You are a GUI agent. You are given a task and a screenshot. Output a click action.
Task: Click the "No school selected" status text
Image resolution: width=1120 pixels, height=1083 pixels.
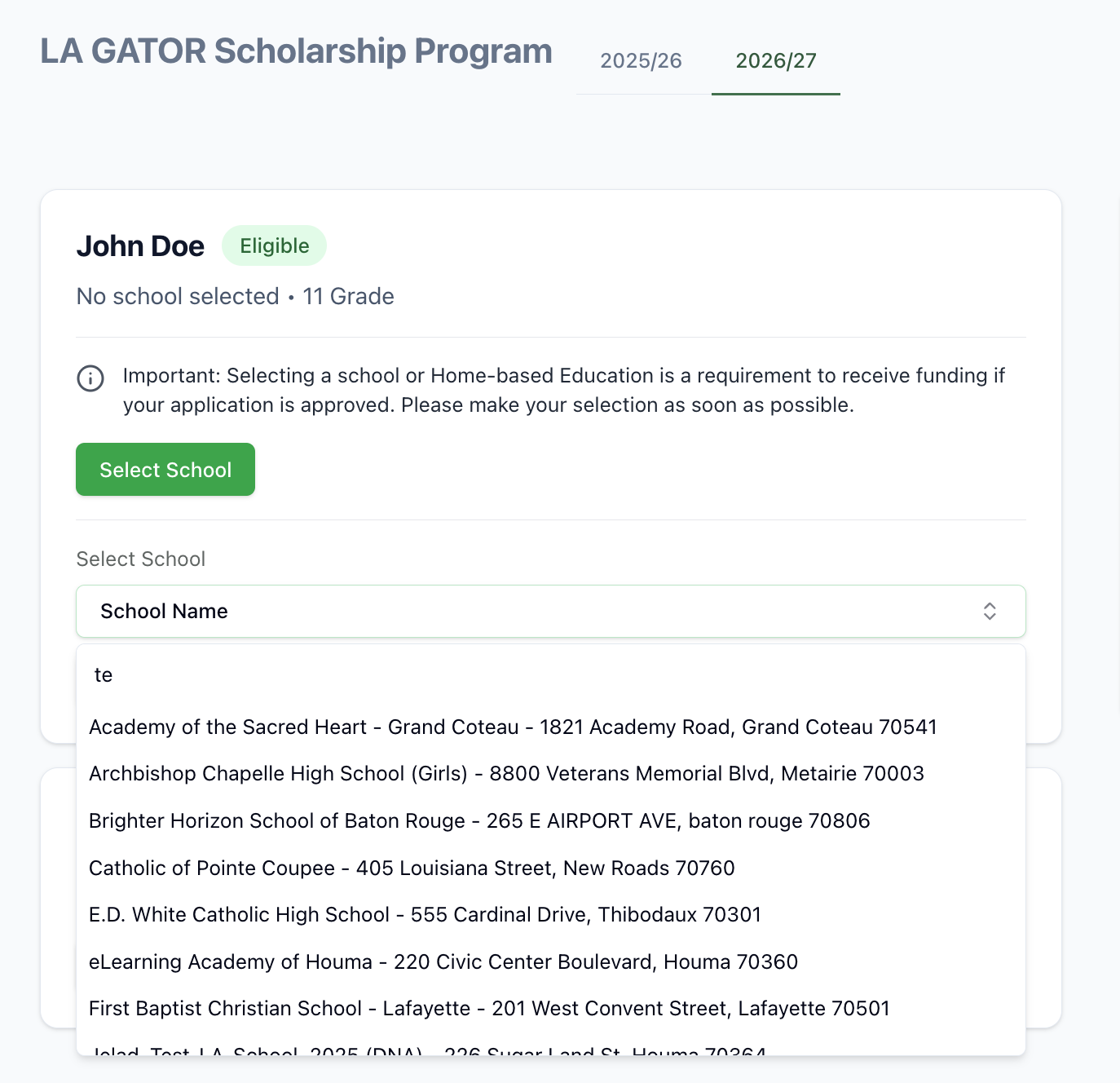[178, 297]
